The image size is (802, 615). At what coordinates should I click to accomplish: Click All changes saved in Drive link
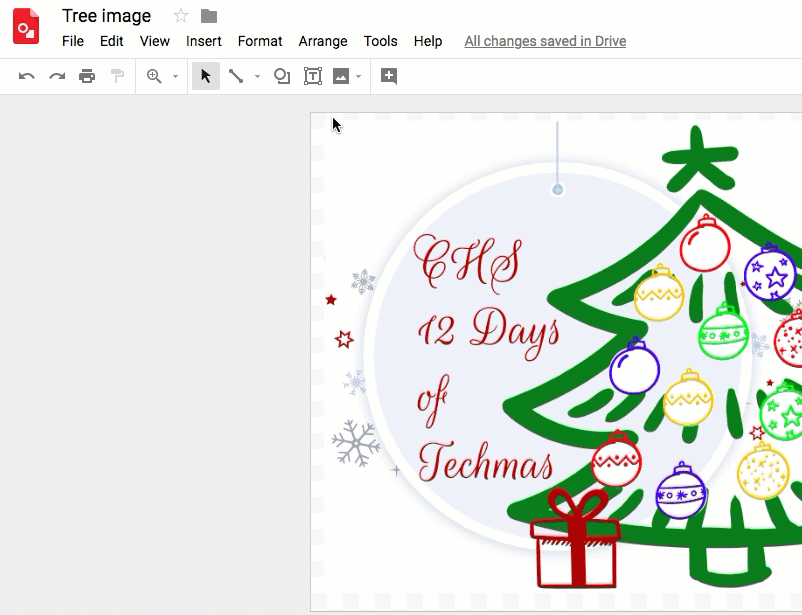(x=545, y=41)
